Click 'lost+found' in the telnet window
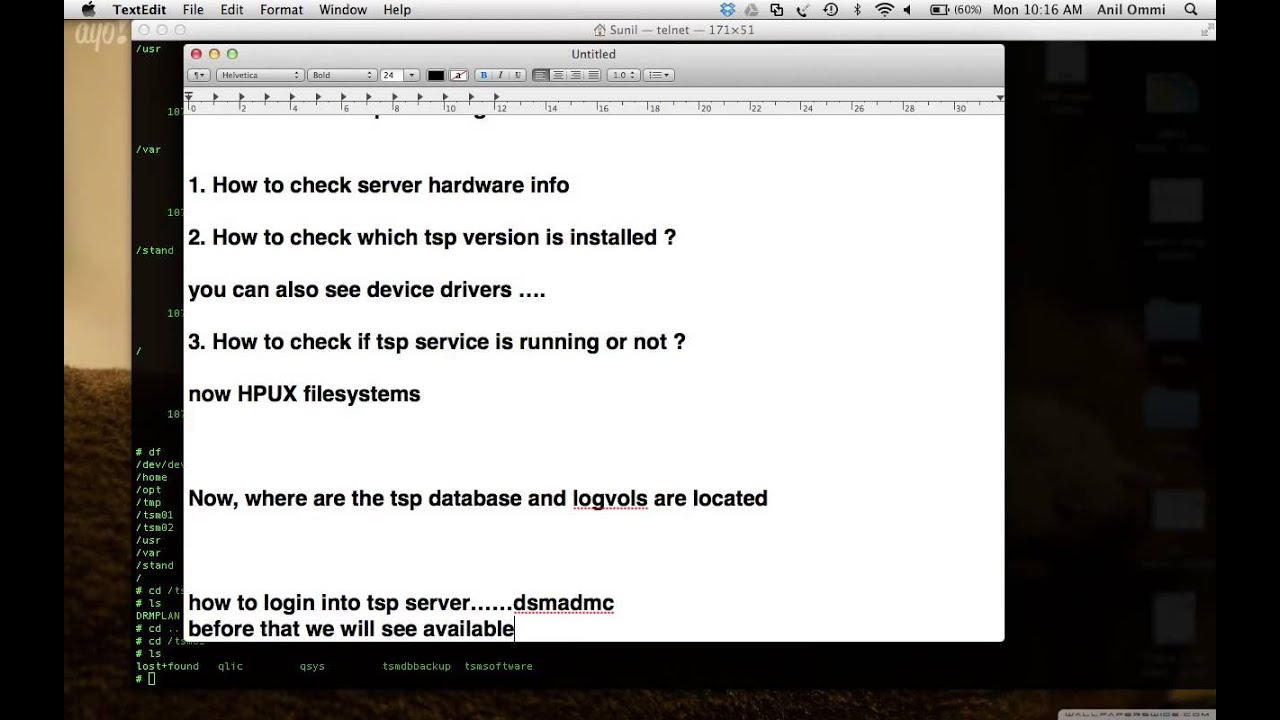The height and width of the screenshot is (720, 1280). tap(167, 666)
